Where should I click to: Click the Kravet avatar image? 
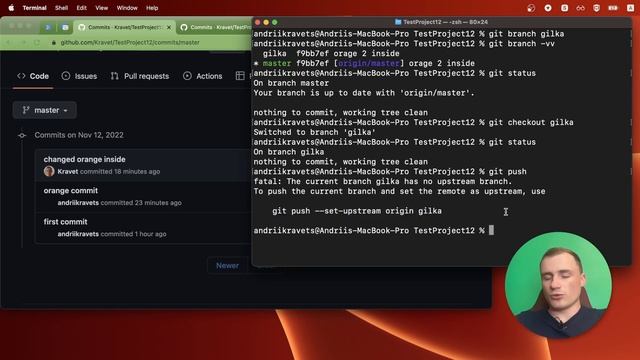point(49,171)
